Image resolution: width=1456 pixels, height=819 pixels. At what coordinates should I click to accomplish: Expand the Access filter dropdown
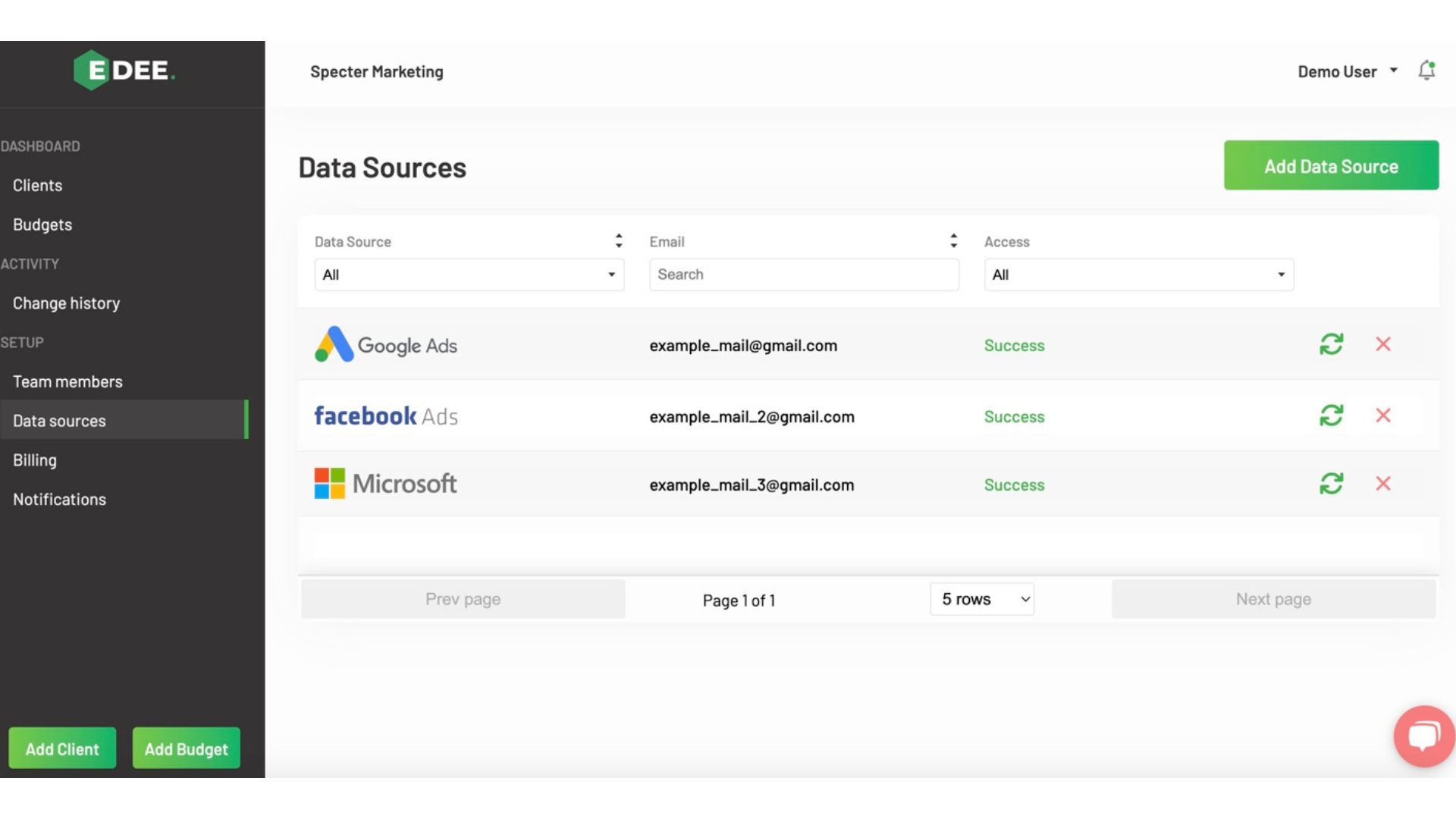pos(1139,274)
